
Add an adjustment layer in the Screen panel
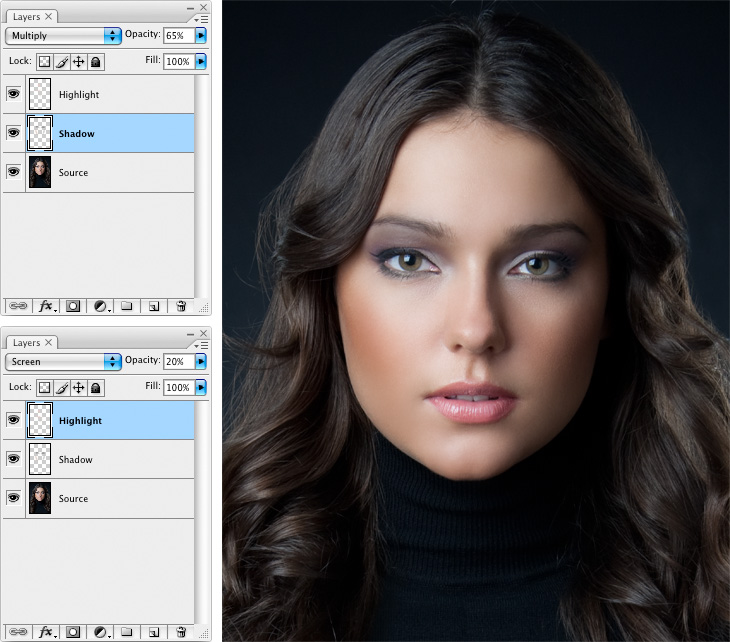100,632
